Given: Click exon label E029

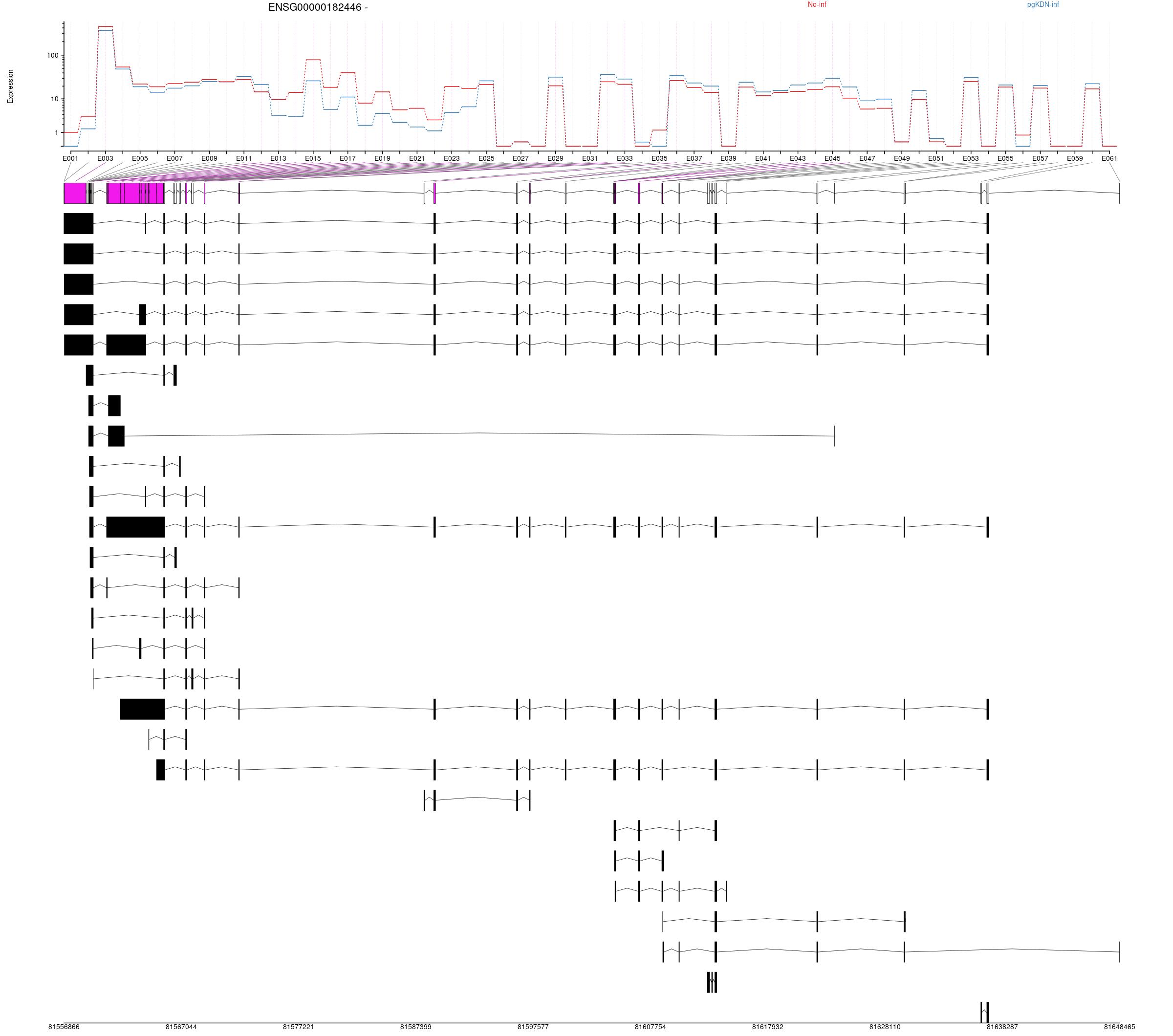Looking at the screenshot, I should (x=556, y=158).
